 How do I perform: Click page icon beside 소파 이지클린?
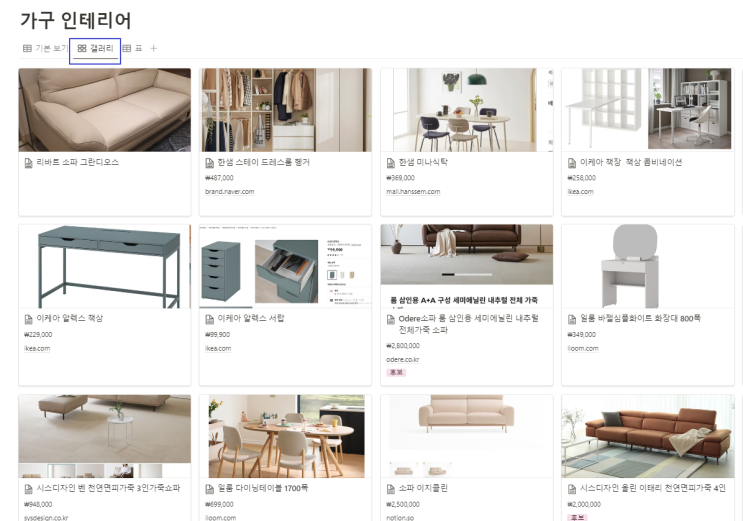390,489
